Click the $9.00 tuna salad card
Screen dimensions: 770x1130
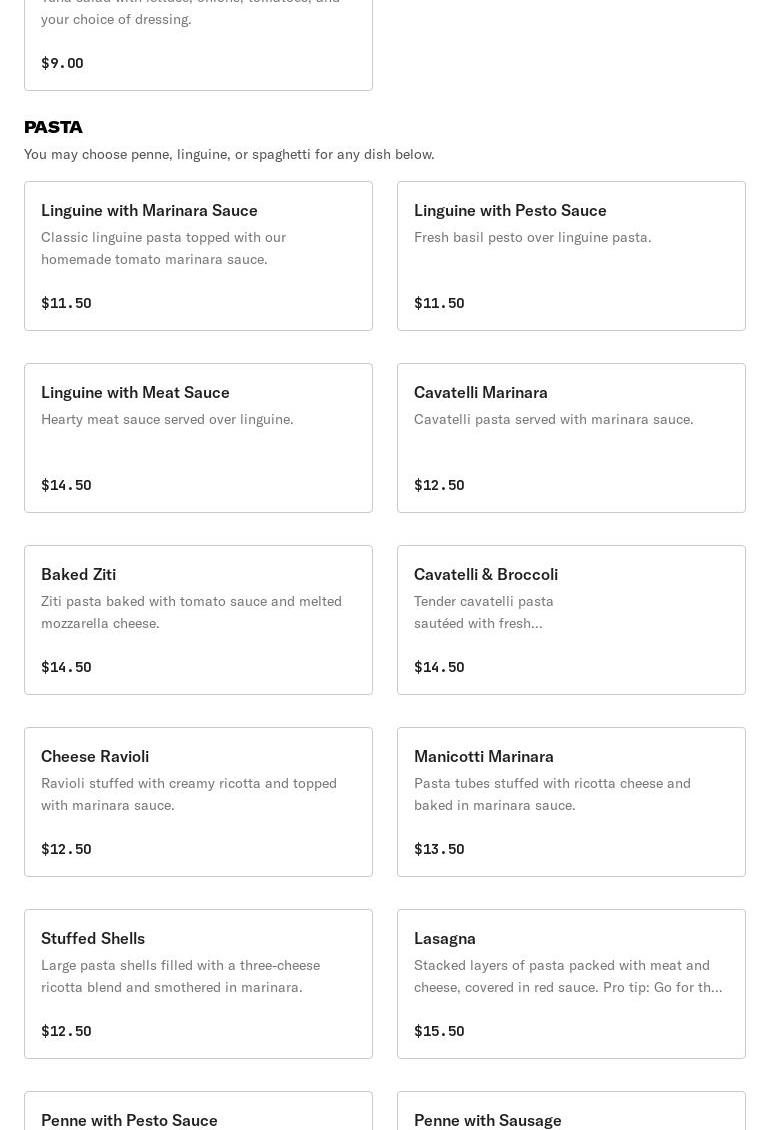198,45
